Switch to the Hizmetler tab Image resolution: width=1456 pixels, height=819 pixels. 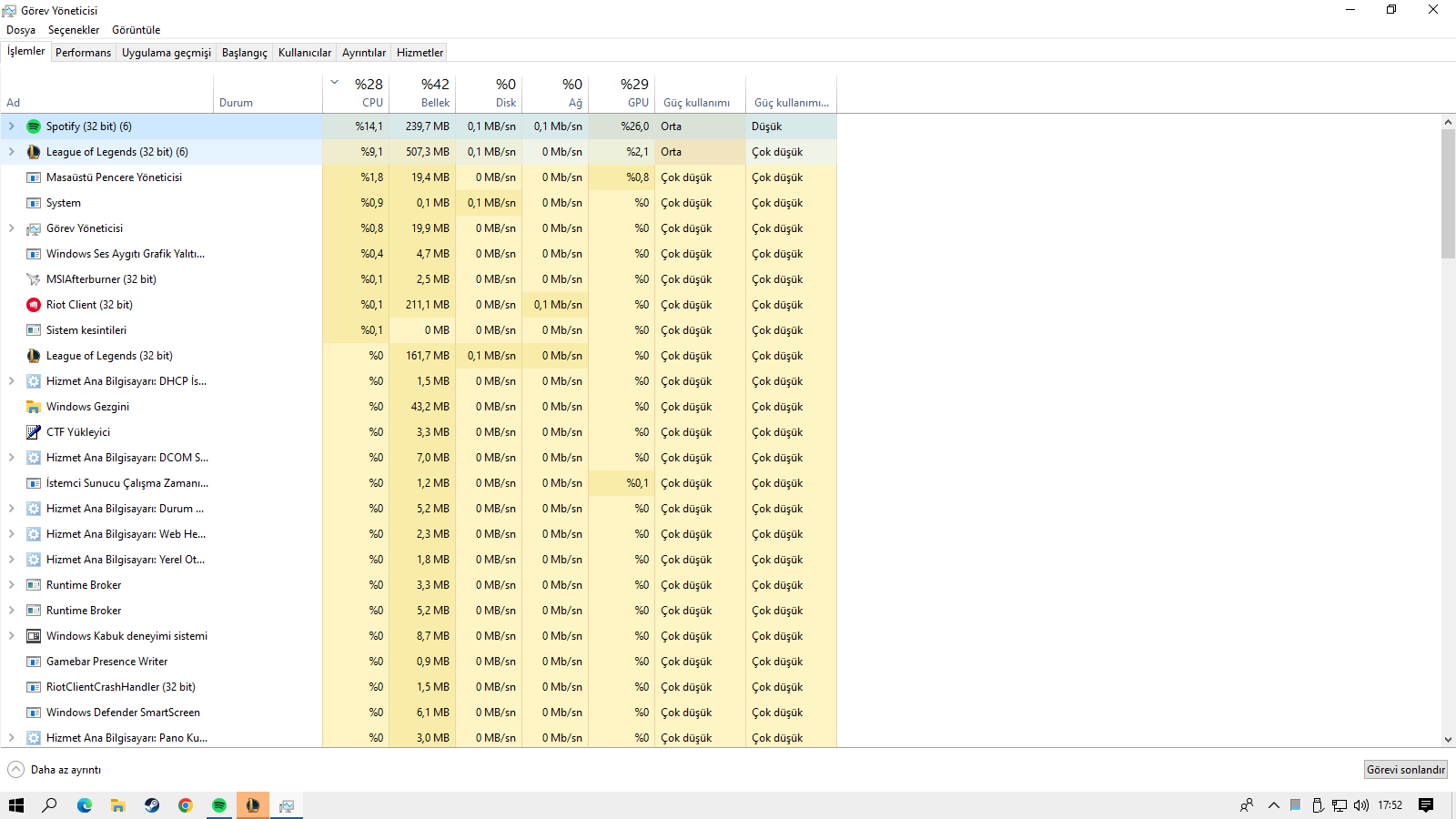(x=420, y=53)
